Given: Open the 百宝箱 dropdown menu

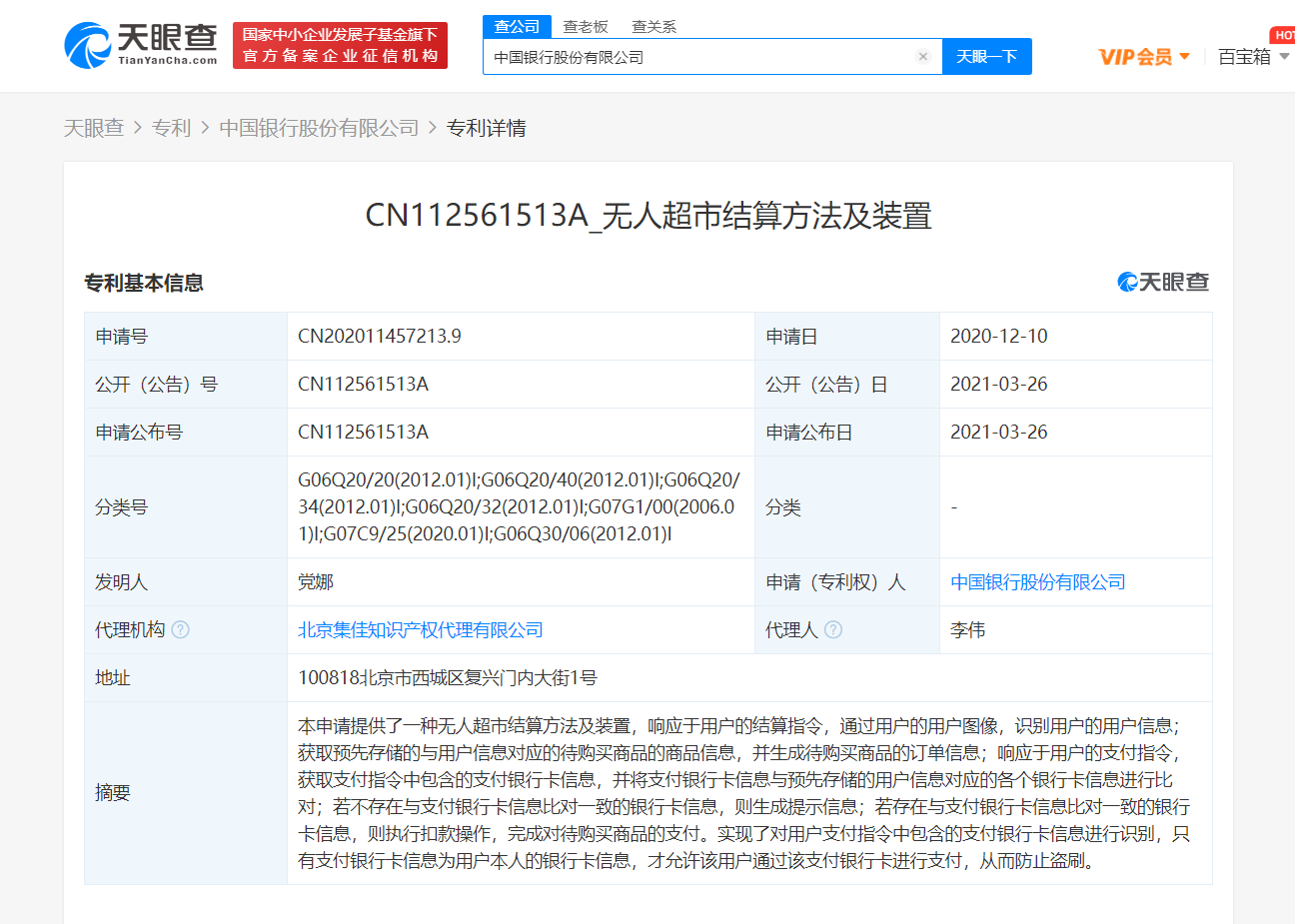Looking at the screenshot, I should (x=1245, y=57).
